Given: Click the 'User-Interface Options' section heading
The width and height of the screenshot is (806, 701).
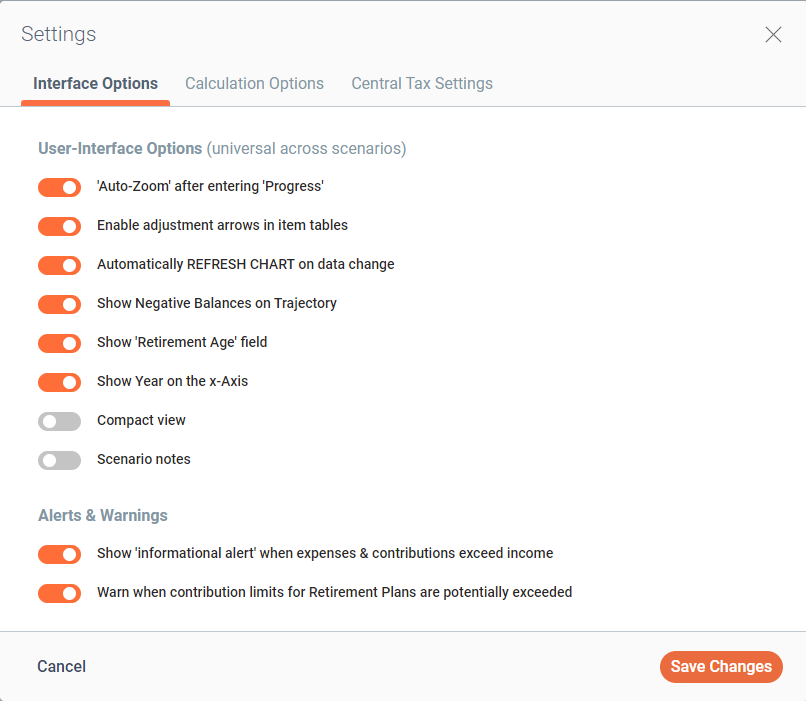Looking at the screenshot, I should [120, 148].
